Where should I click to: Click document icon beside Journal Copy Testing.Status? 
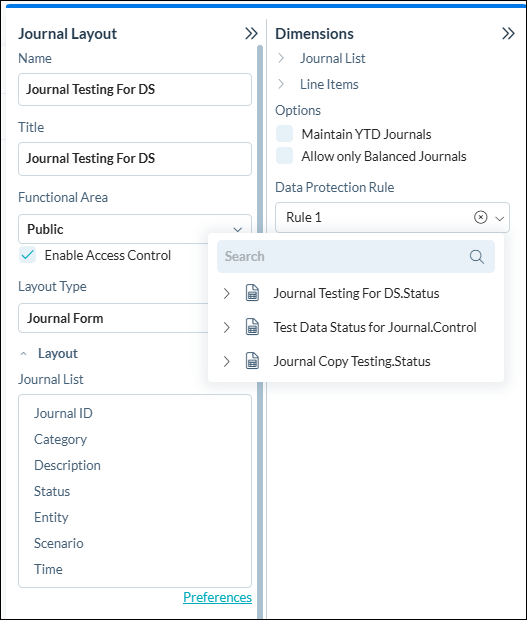pyautogui.click(x=252, y=361)
